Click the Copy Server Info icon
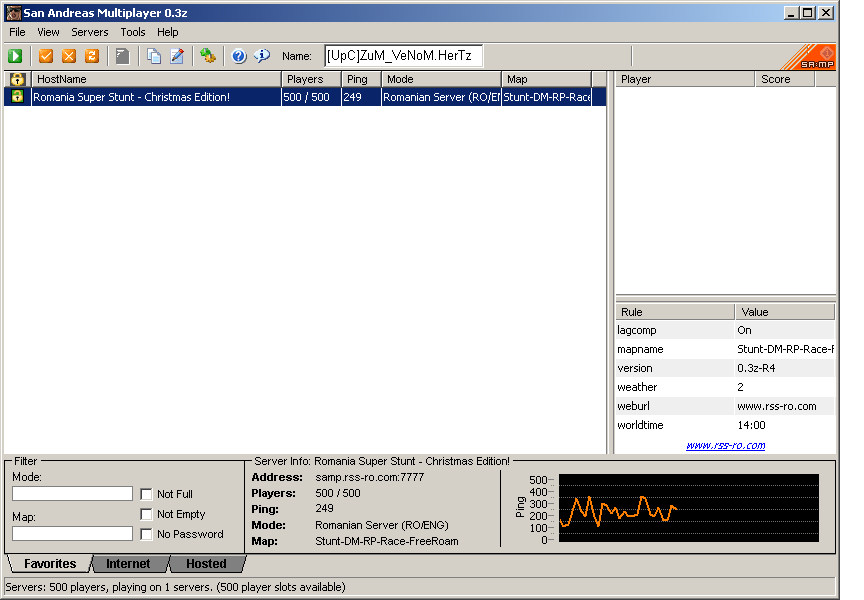Screen dimensions: 864x600 [154, 56]
